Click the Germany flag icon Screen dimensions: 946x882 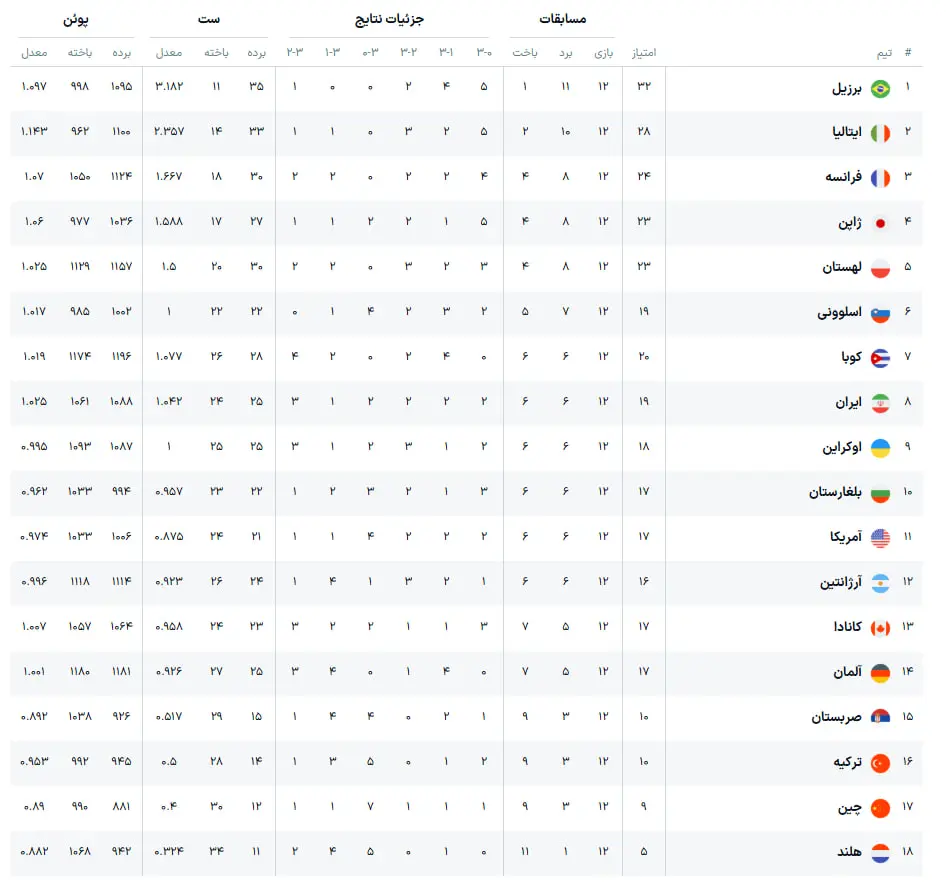click(x=880, y=673)
